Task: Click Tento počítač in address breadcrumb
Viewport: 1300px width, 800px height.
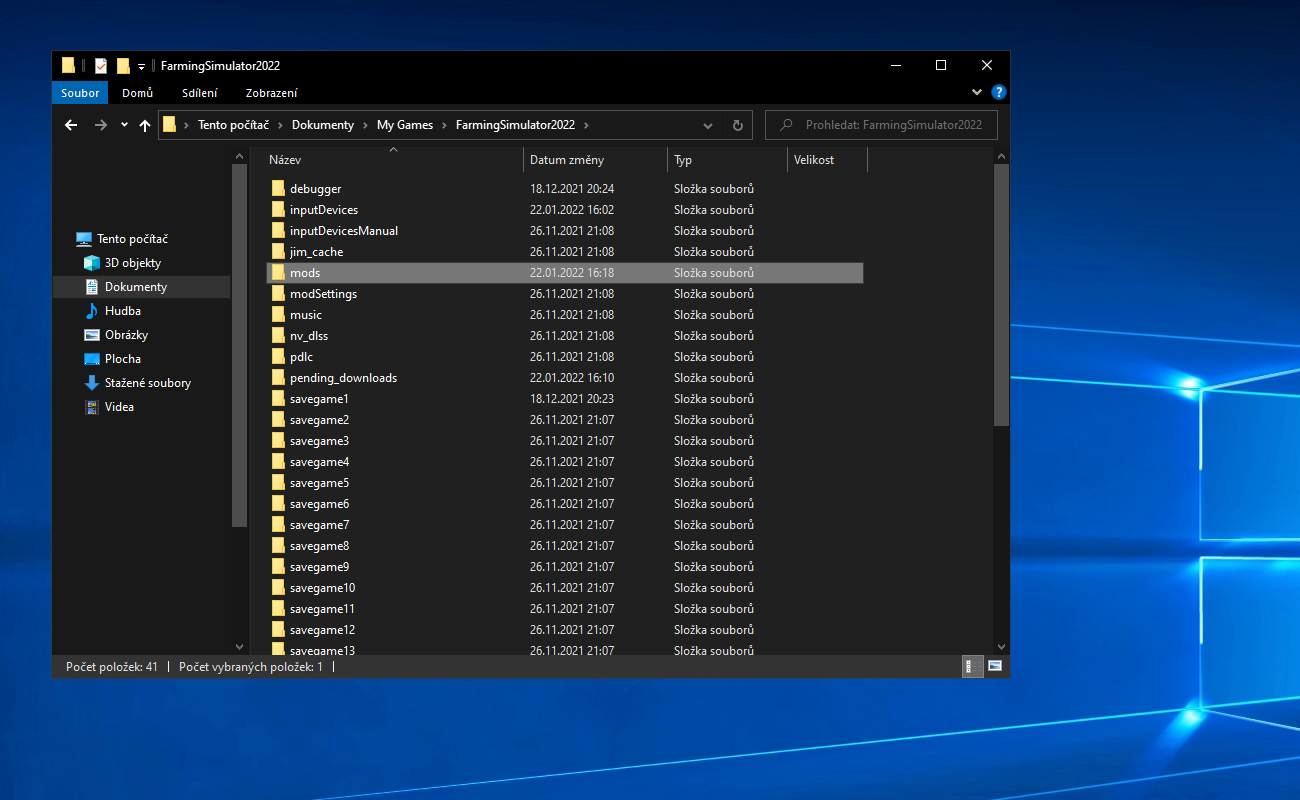Action: tap(232, 125)
